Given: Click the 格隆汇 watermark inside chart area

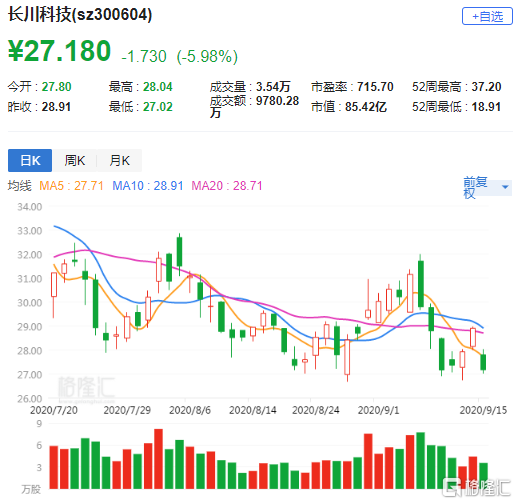Looking at the screenshot, I should coord(86,388).
